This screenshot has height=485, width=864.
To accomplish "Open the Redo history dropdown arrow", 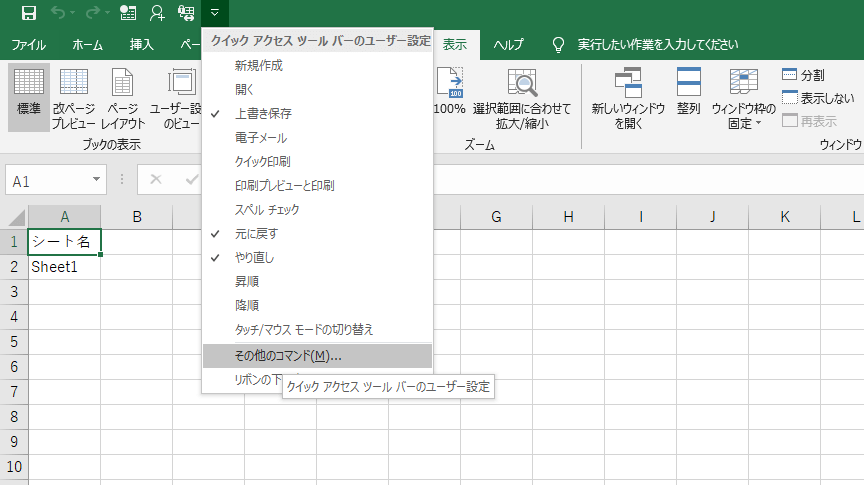I will click(x=107, y=13).
